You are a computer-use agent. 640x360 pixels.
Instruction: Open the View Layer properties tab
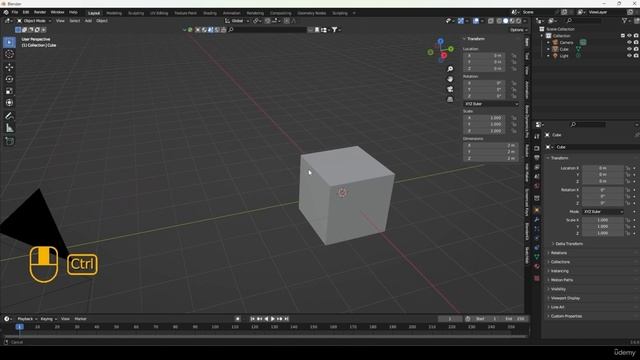[537, 167]
